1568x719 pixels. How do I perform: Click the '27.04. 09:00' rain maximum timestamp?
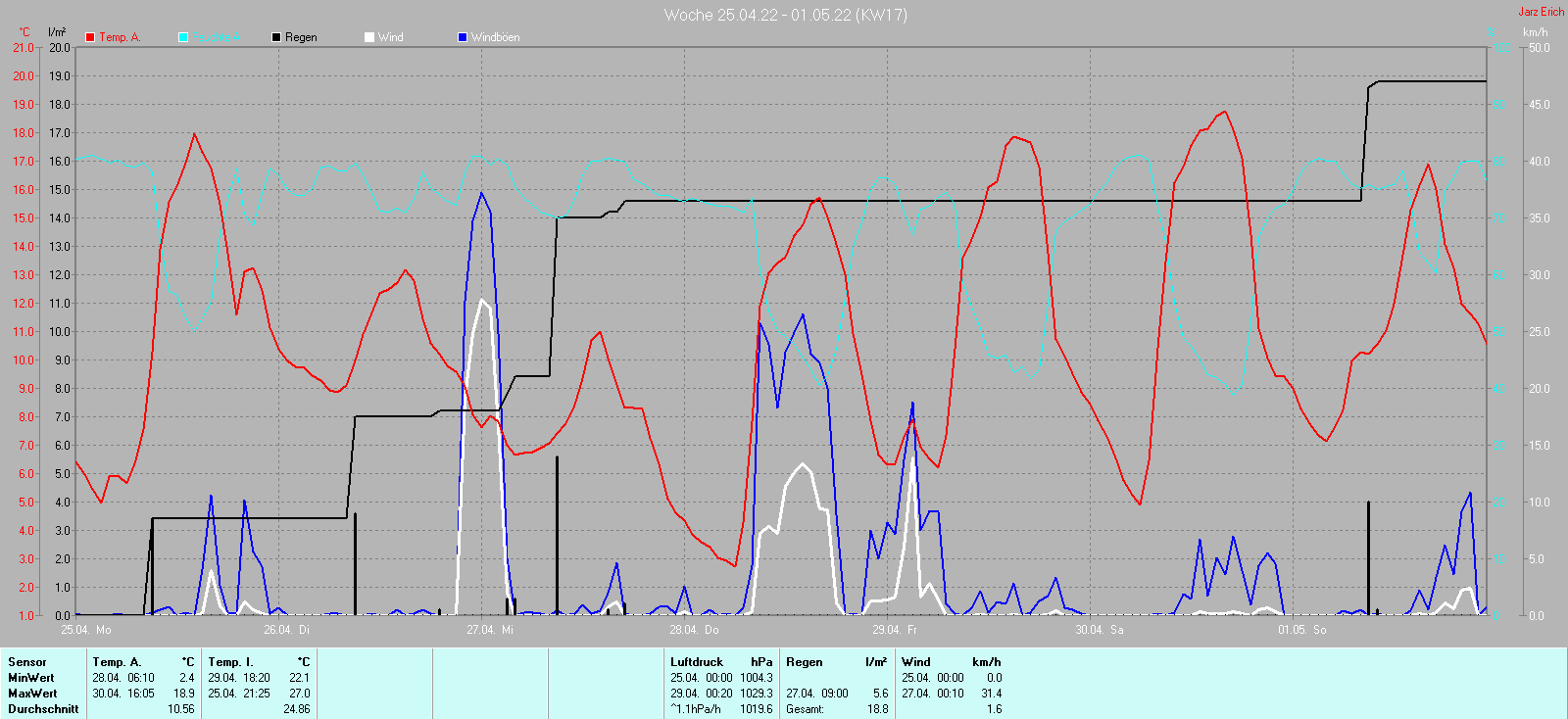tap(817, 694)
